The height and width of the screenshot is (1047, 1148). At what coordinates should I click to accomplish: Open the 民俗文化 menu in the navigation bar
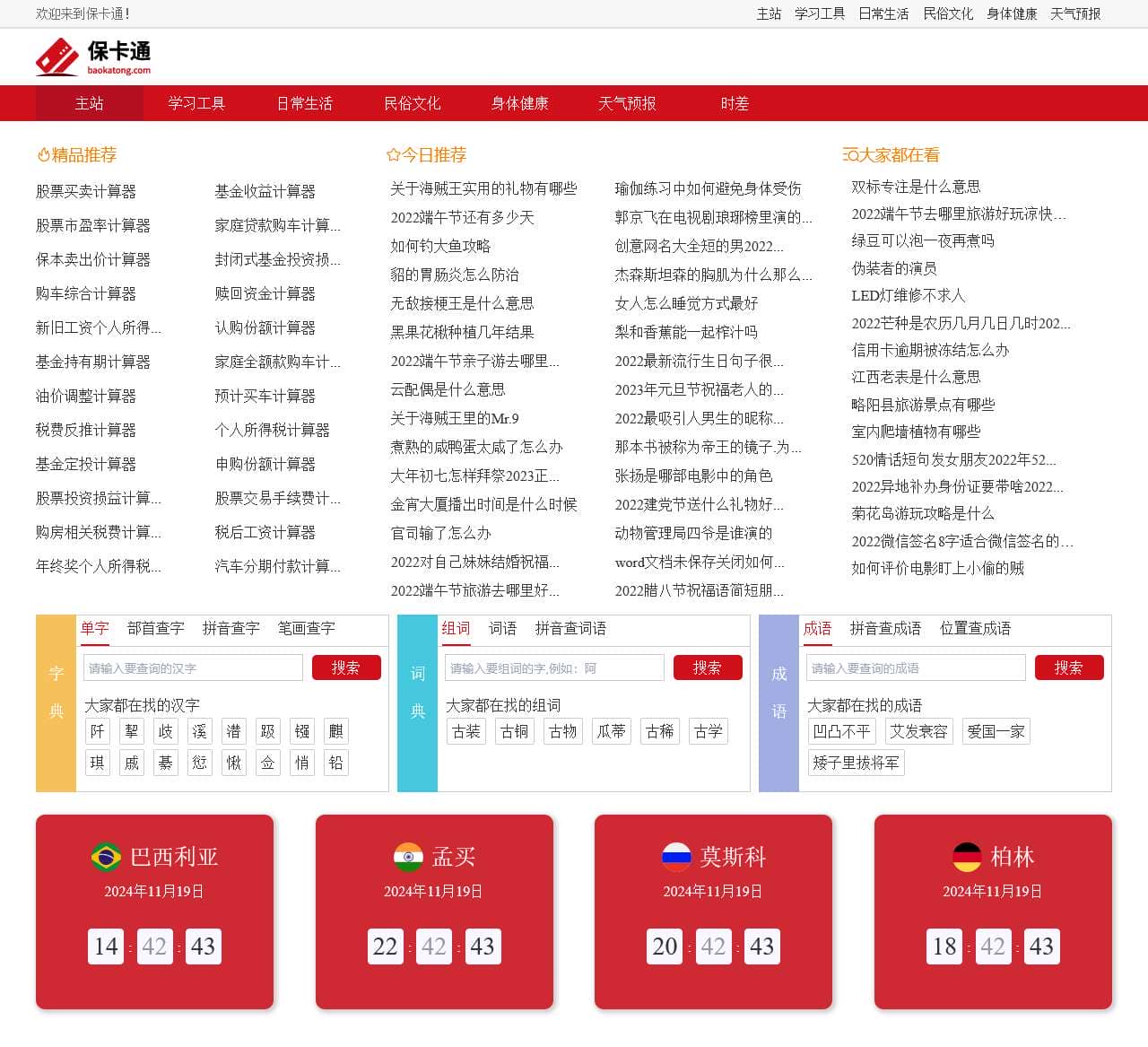click(x=412, y=103)
